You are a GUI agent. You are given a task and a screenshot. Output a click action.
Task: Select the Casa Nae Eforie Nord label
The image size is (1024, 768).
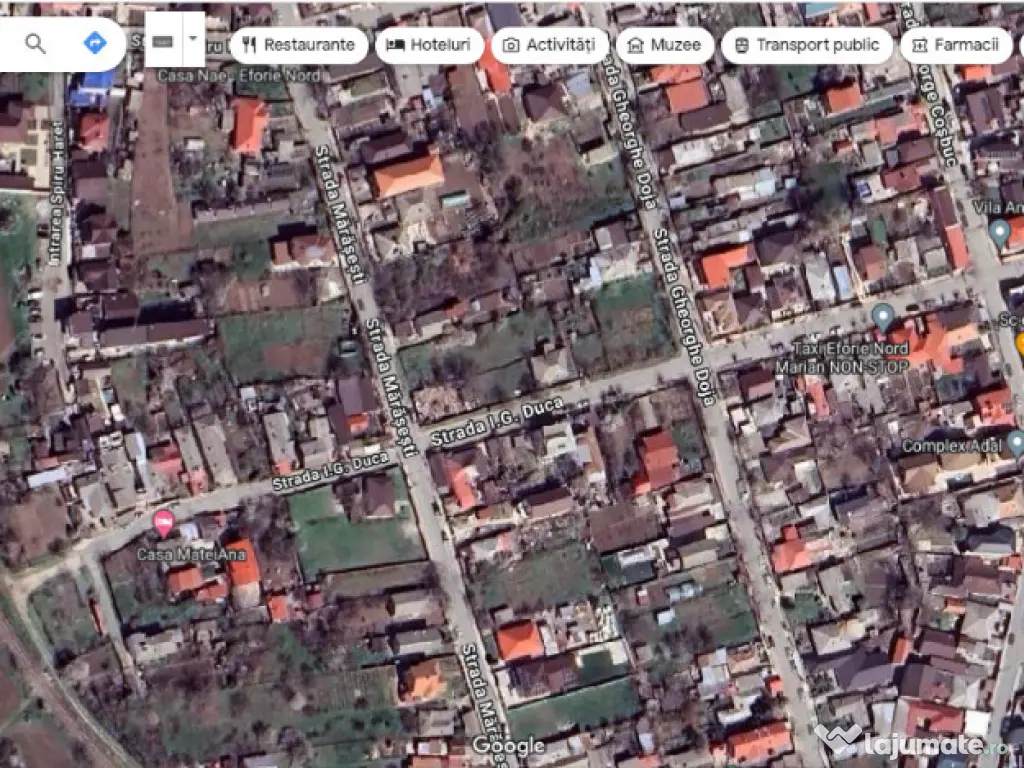238,73
